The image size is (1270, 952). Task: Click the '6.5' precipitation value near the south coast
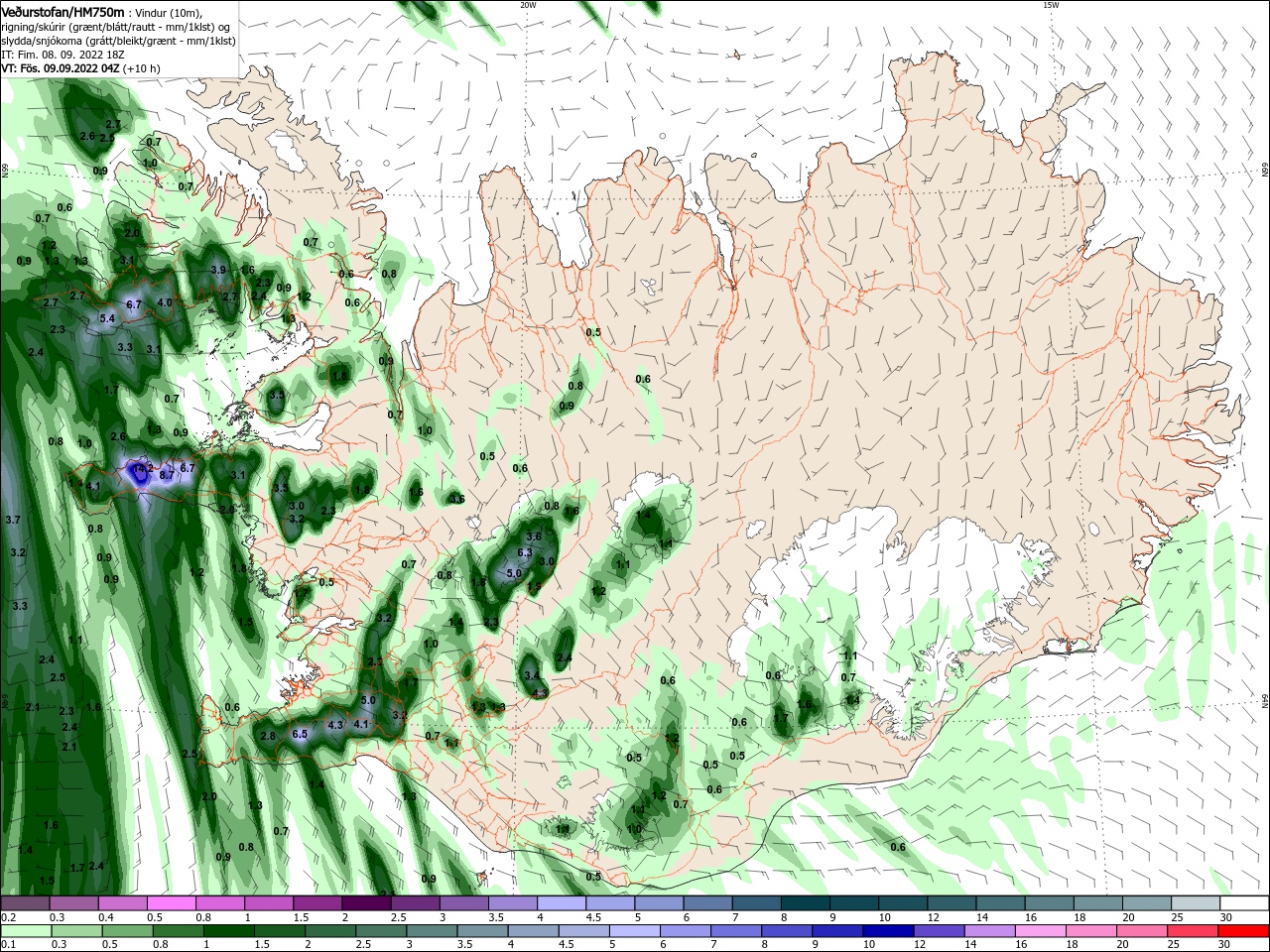[301, 734]
